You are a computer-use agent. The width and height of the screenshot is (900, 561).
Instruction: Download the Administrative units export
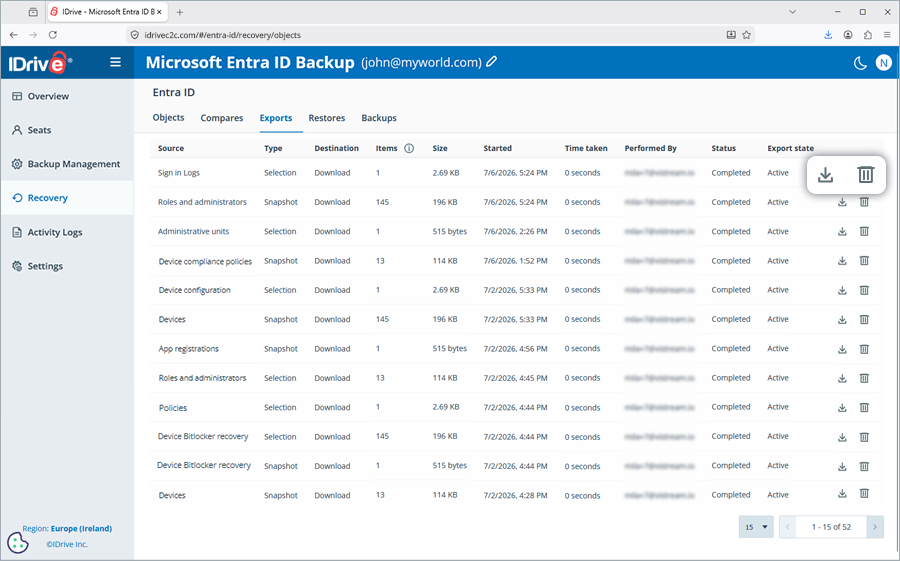coord(842,231)
